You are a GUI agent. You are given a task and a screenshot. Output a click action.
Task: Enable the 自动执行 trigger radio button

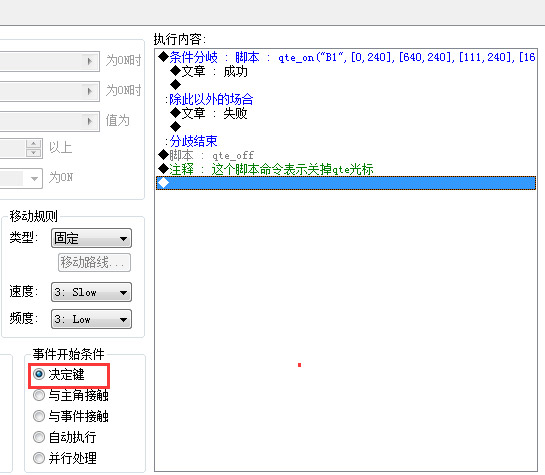(39, 437)
